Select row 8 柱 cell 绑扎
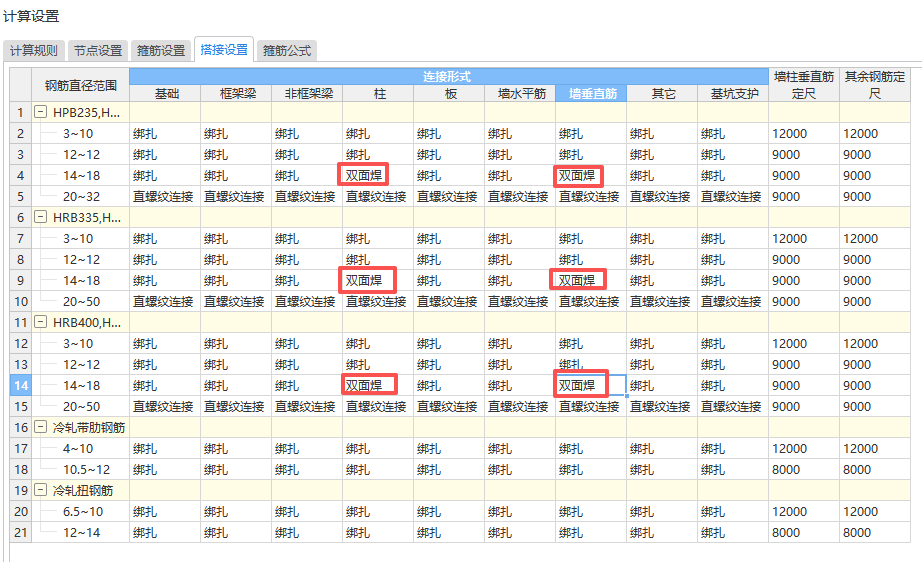The image size is (922, 562). pos(379,259)
